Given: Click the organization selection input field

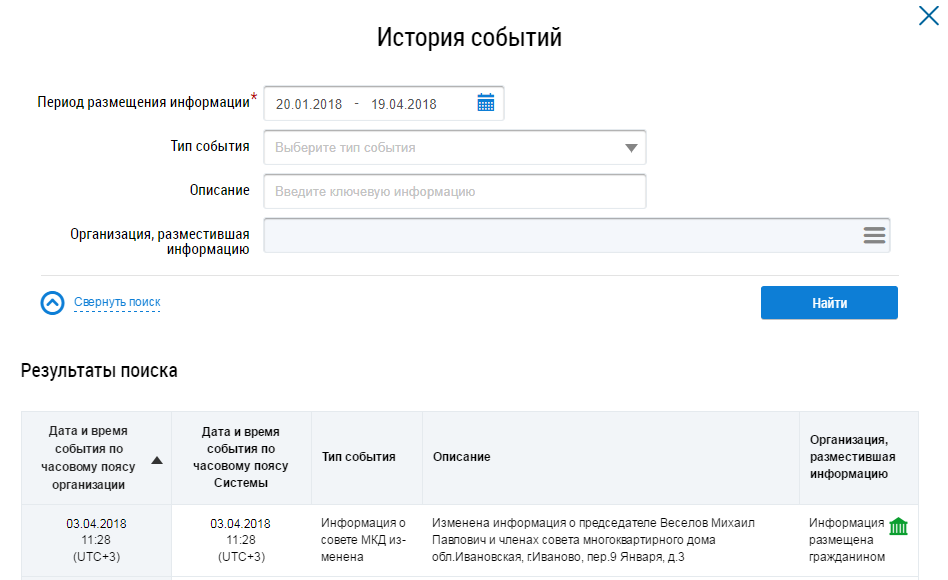Looking at the screenshot, I should (560, 235).
